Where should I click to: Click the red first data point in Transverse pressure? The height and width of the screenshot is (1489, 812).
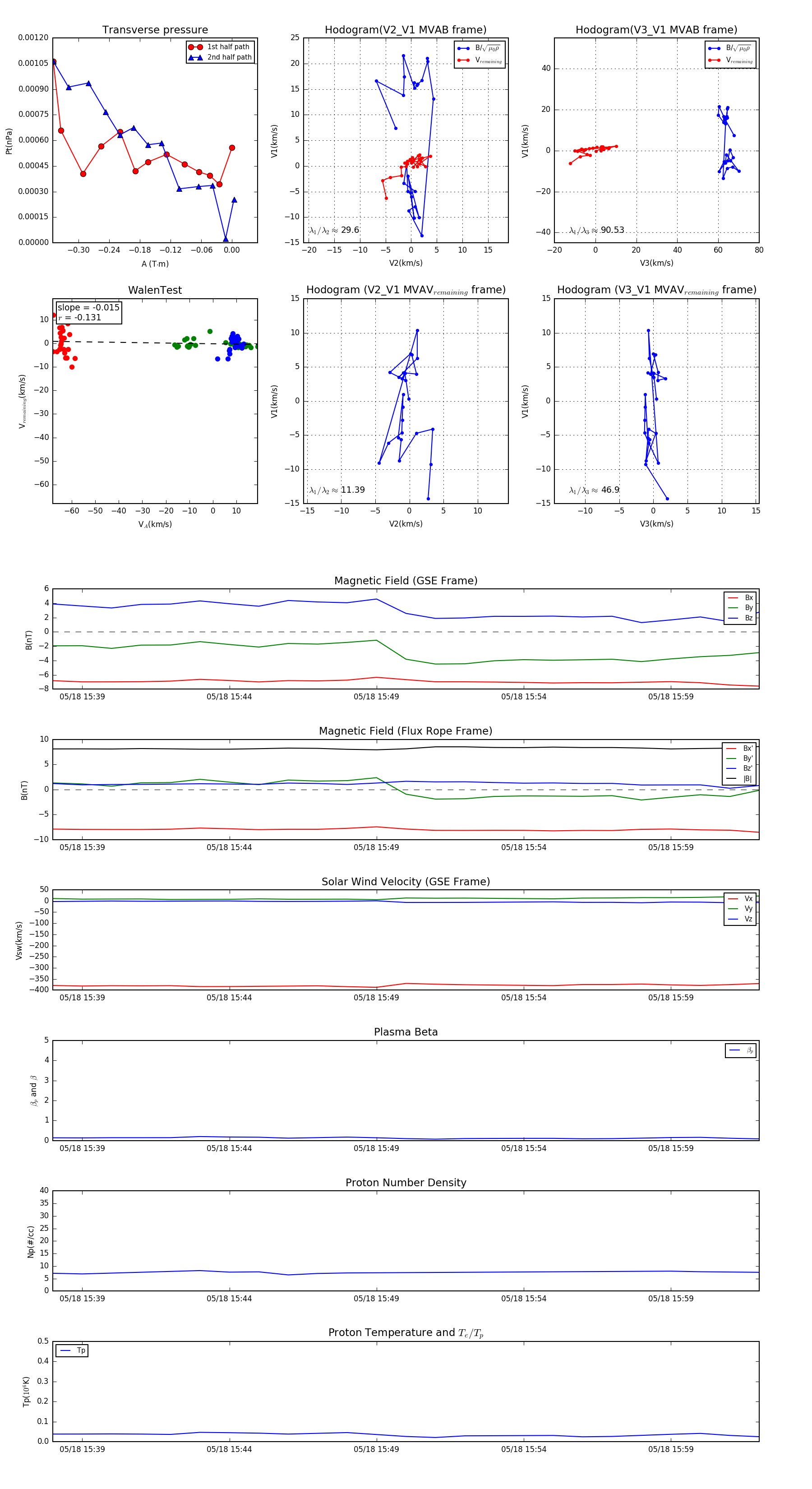(x=54, y=61)
